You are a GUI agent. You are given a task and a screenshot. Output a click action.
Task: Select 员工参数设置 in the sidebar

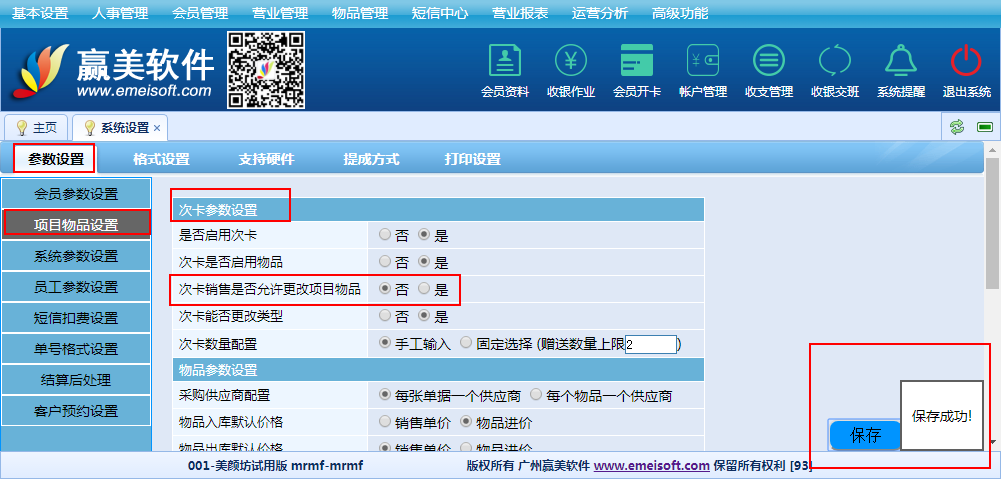(76, 287)
